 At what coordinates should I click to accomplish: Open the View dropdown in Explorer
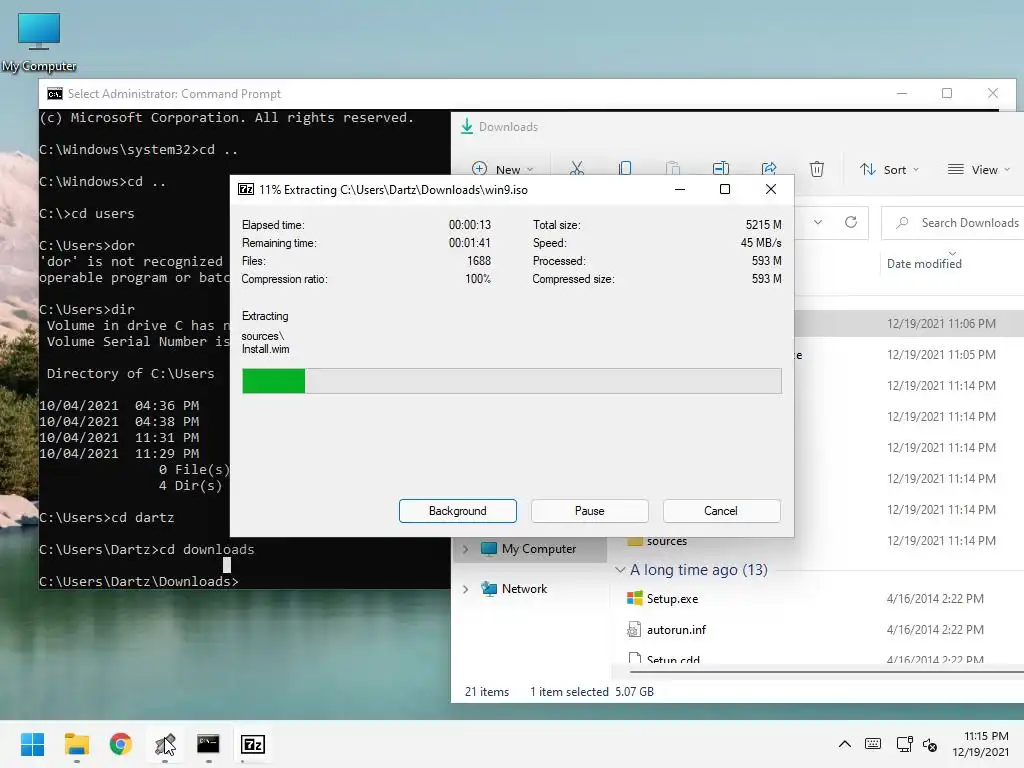tap(978, 169)
